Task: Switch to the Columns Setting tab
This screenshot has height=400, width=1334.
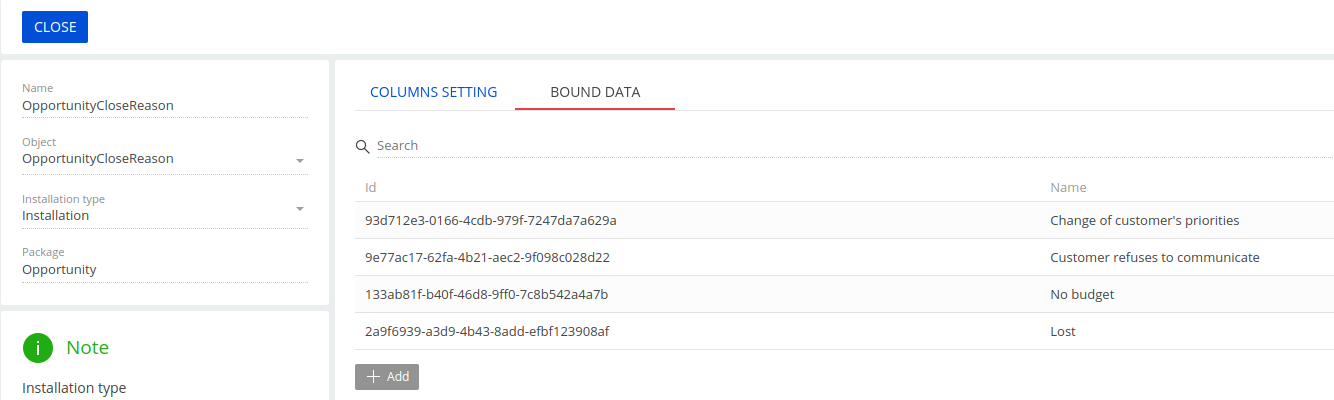Action: (434, 92)
